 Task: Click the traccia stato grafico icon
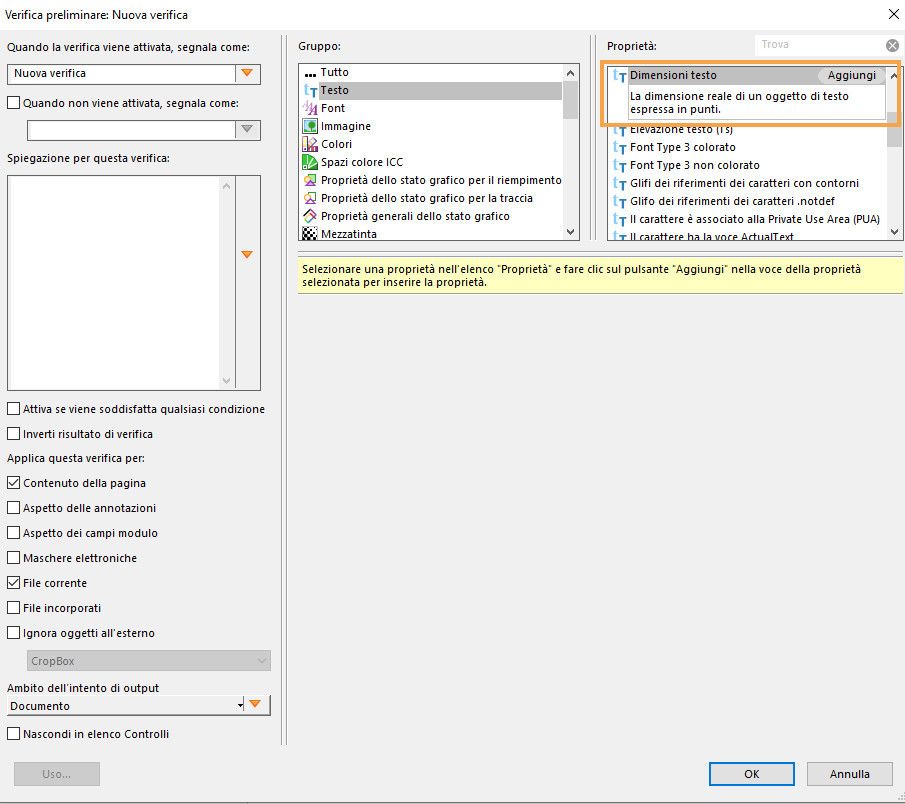(310, 198)
